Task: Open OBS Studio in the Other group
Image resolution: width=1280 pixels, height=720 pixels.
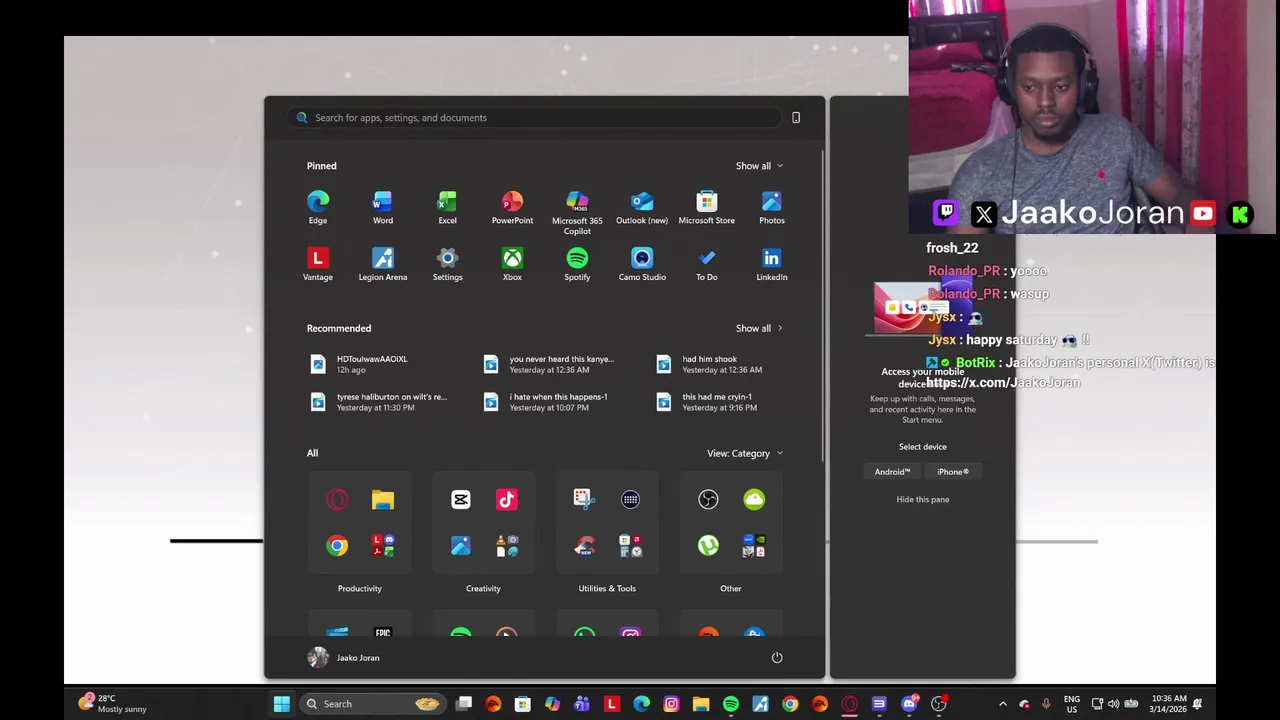Action: (x=708, y=499)
